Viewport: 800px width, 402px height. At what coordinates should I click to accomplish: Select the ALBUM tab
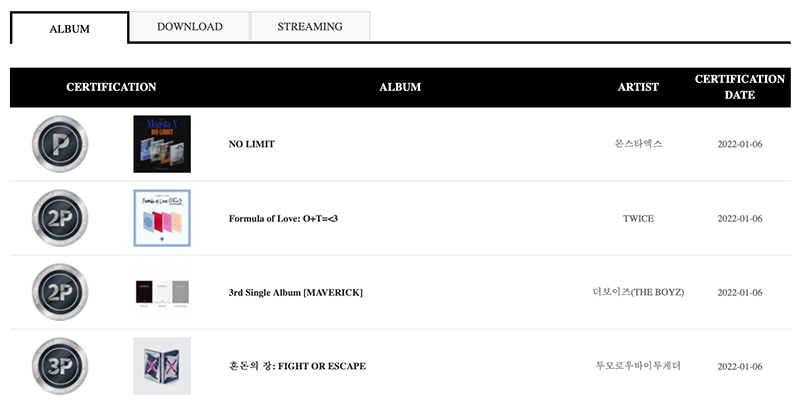pyautogui.click(x=69, y=29)
